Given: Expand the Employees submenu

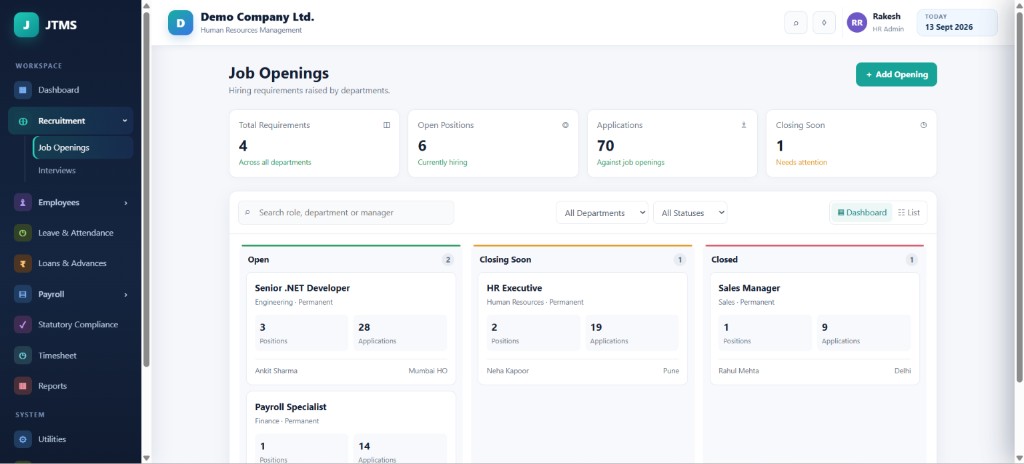Looking at the screenshot, I should tap(126, 203).
